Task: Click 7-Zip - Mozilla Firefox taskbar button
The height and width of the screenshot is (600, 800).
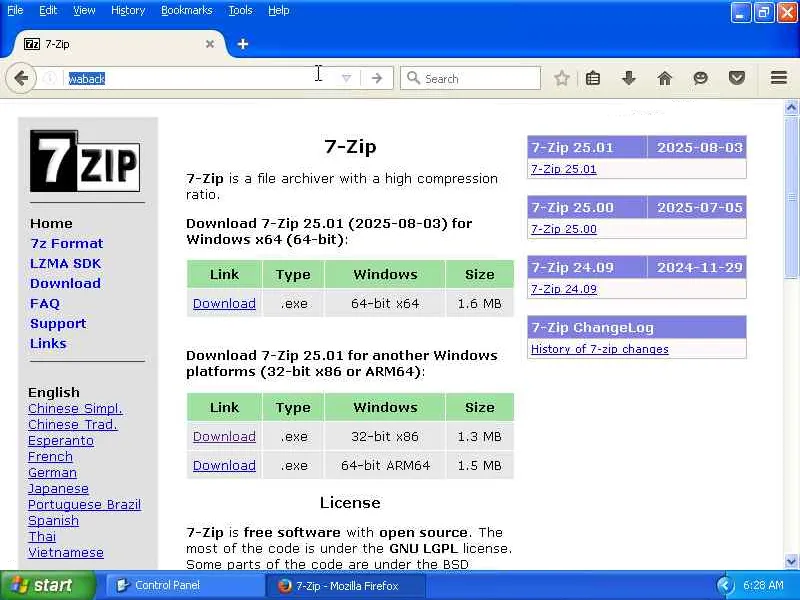Action: point(346,586)
